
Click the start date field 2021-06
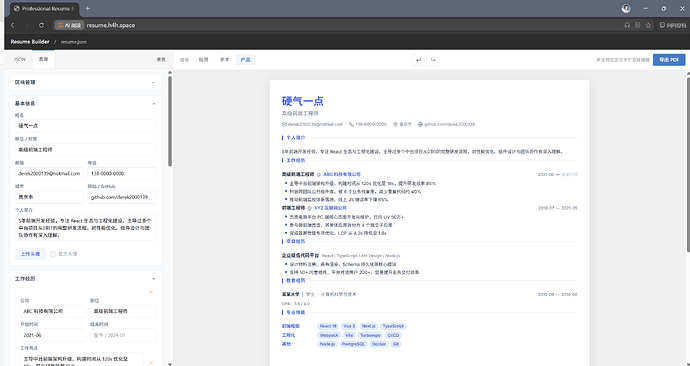[x=53, y=335]
